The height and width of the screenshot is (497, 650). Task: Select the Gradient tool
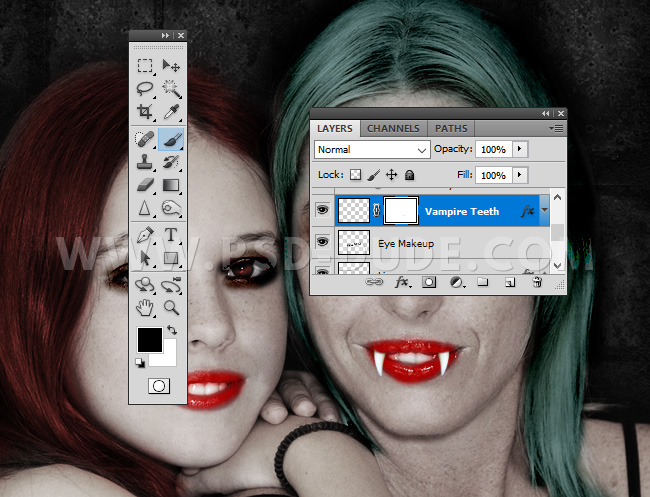[171, 185]
